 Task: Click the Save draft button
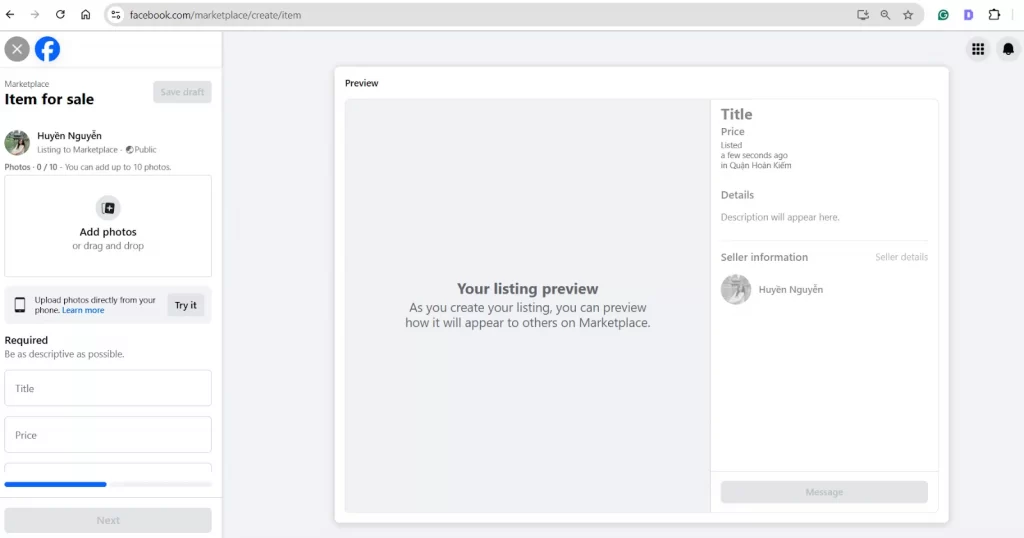[182, 92]
